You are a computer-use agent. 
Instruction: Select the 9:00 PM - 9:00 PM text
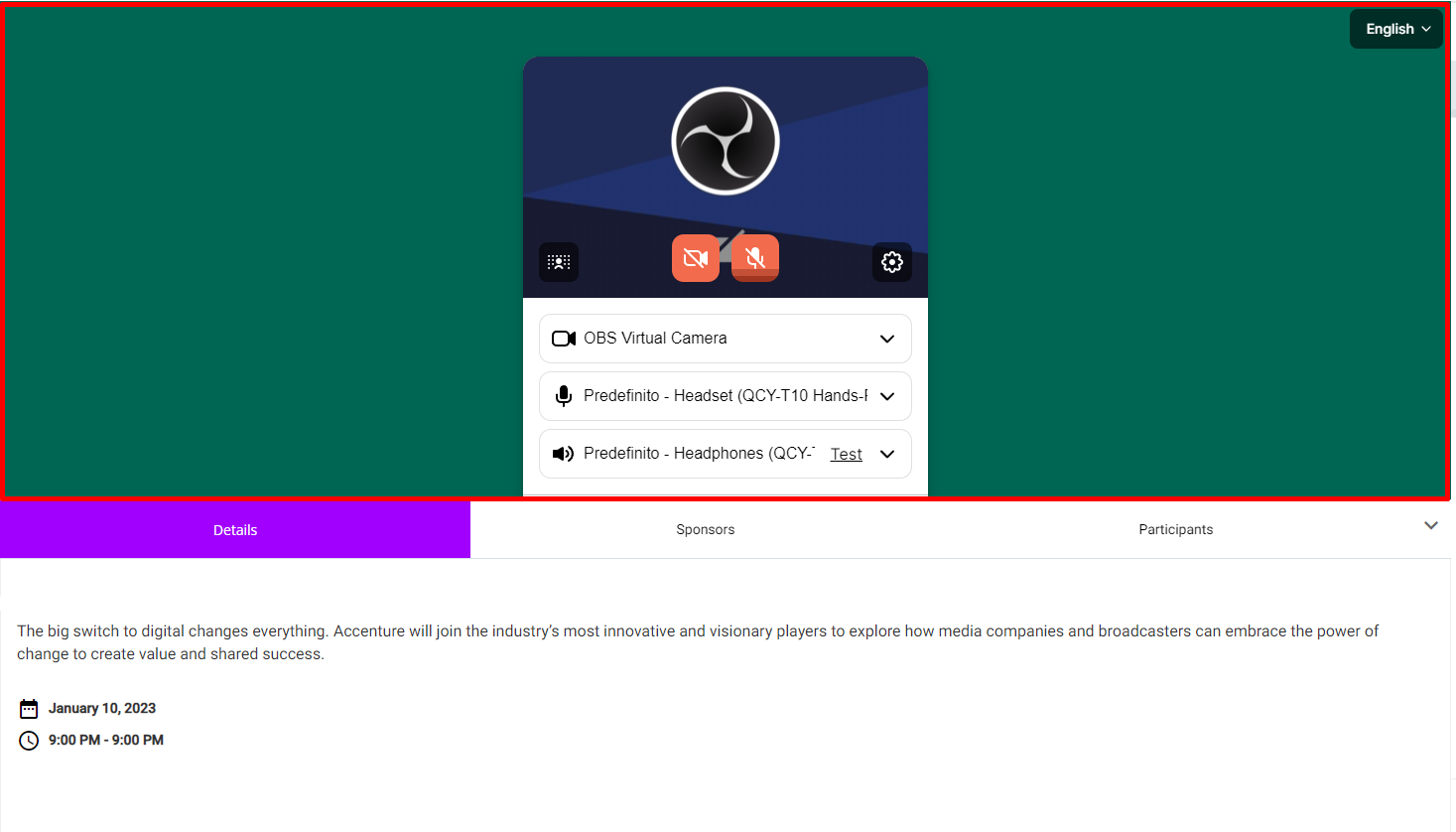pyautogui.click(x=106, y=740)
